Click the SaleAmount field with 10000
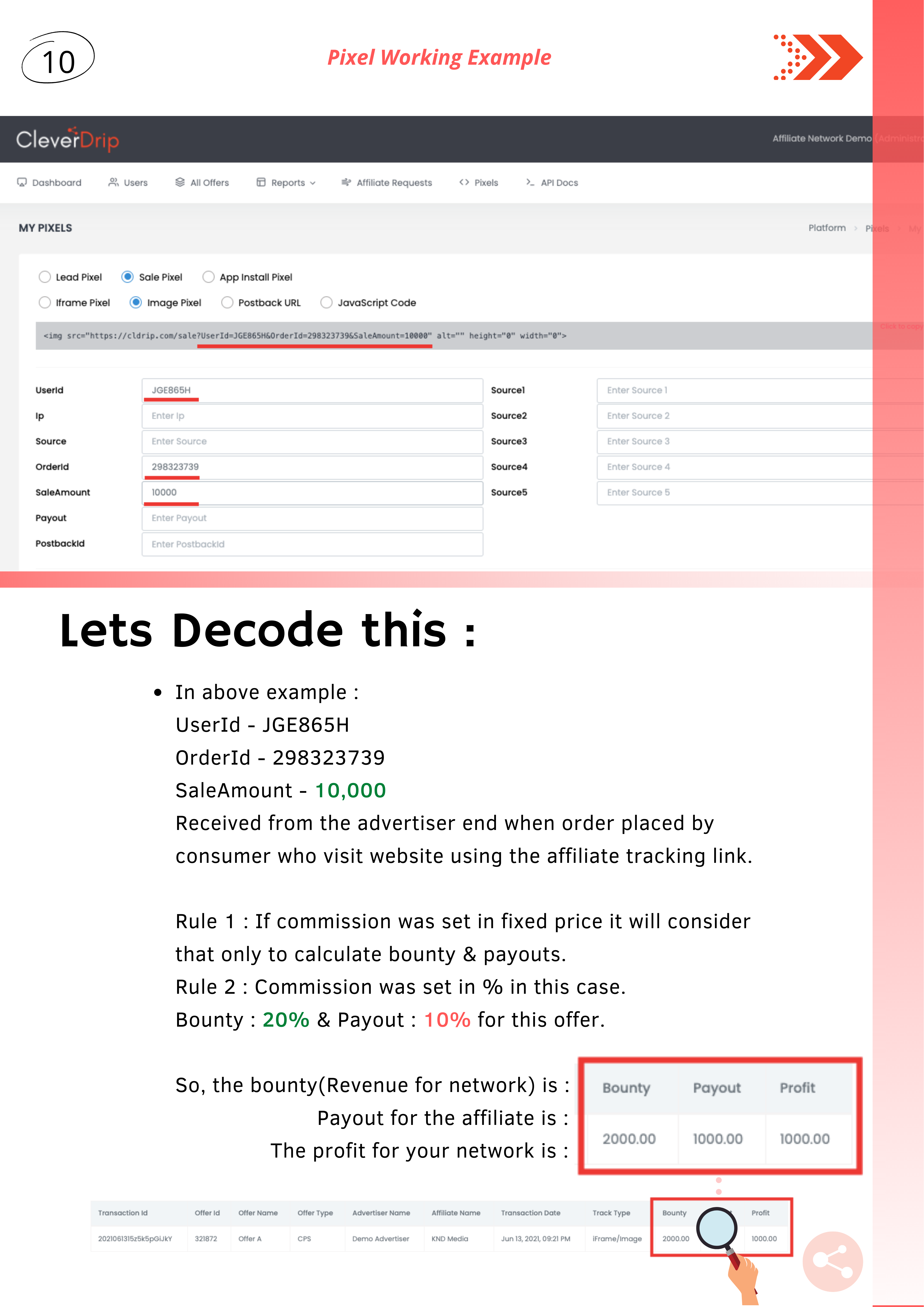Image resolution: width=924 pixels, height=1307 pixels. [313, 493]
